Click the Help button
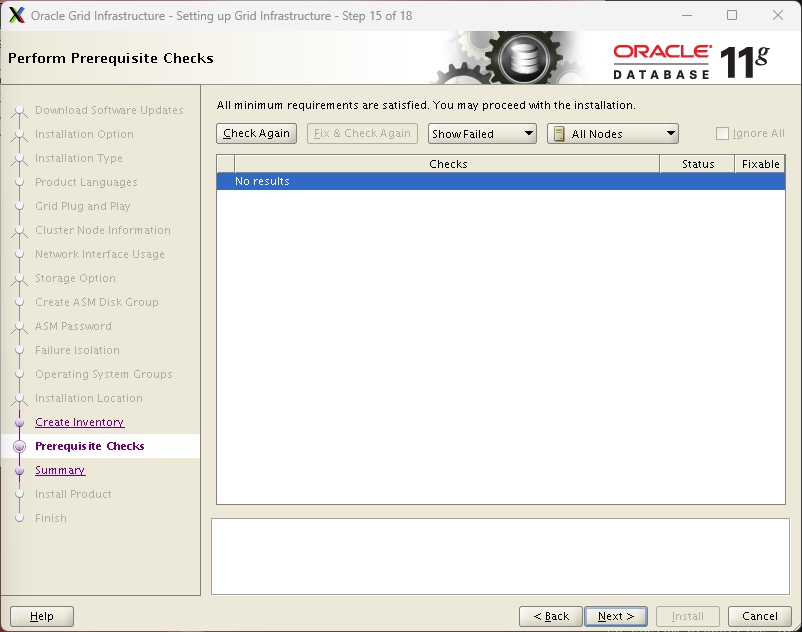The width and height of the screenshot is (802, 632). (42, 616)
